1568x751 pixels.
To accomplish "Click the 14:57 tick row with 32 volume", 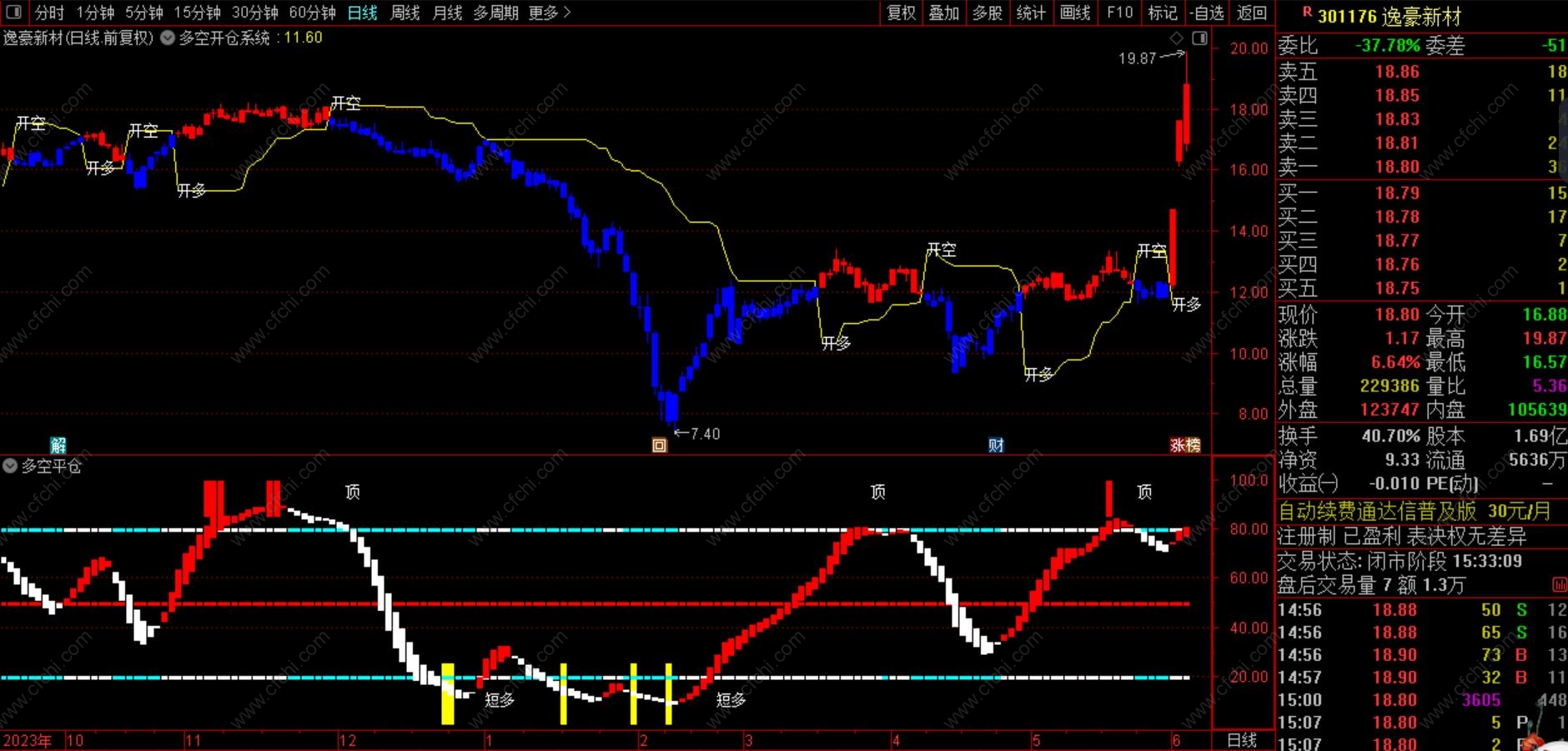I will [x=1422, y=678].
